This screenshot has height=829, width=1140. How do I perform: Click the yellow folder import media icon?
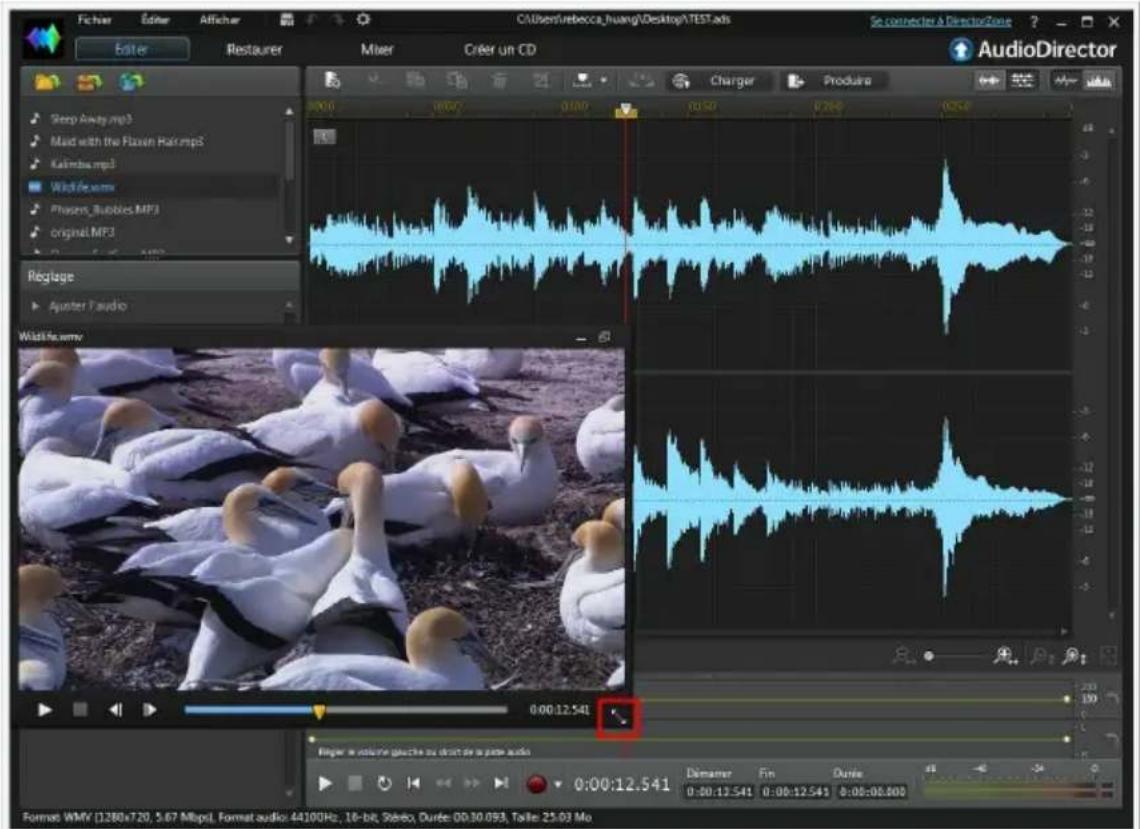(x=47, y=82)
